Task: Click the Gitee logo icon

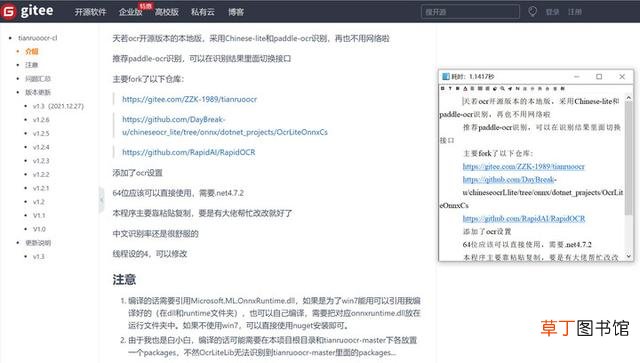Action: 9,11
